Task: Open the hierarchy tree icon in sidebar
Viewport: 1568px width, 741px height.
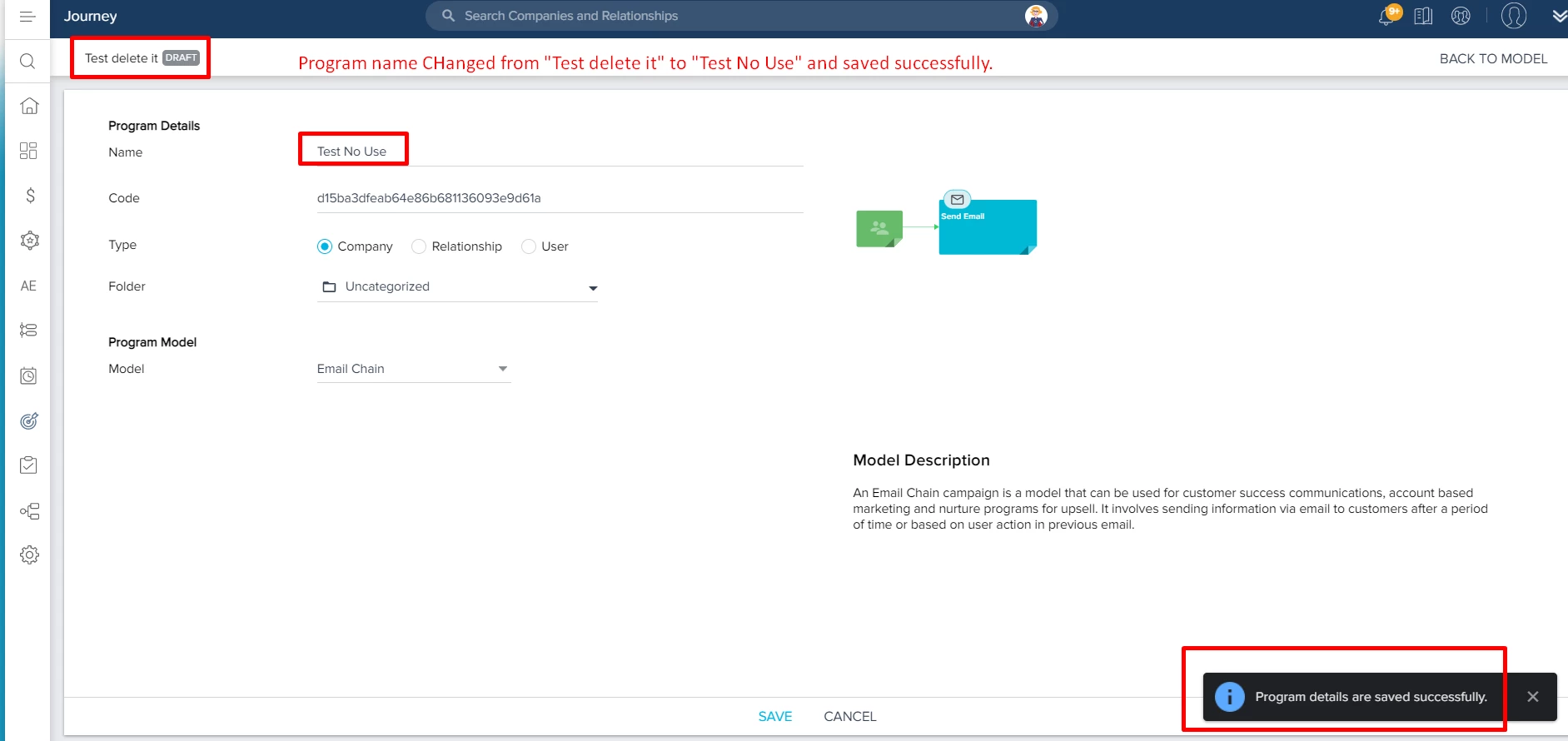Action: click(29, 510)
